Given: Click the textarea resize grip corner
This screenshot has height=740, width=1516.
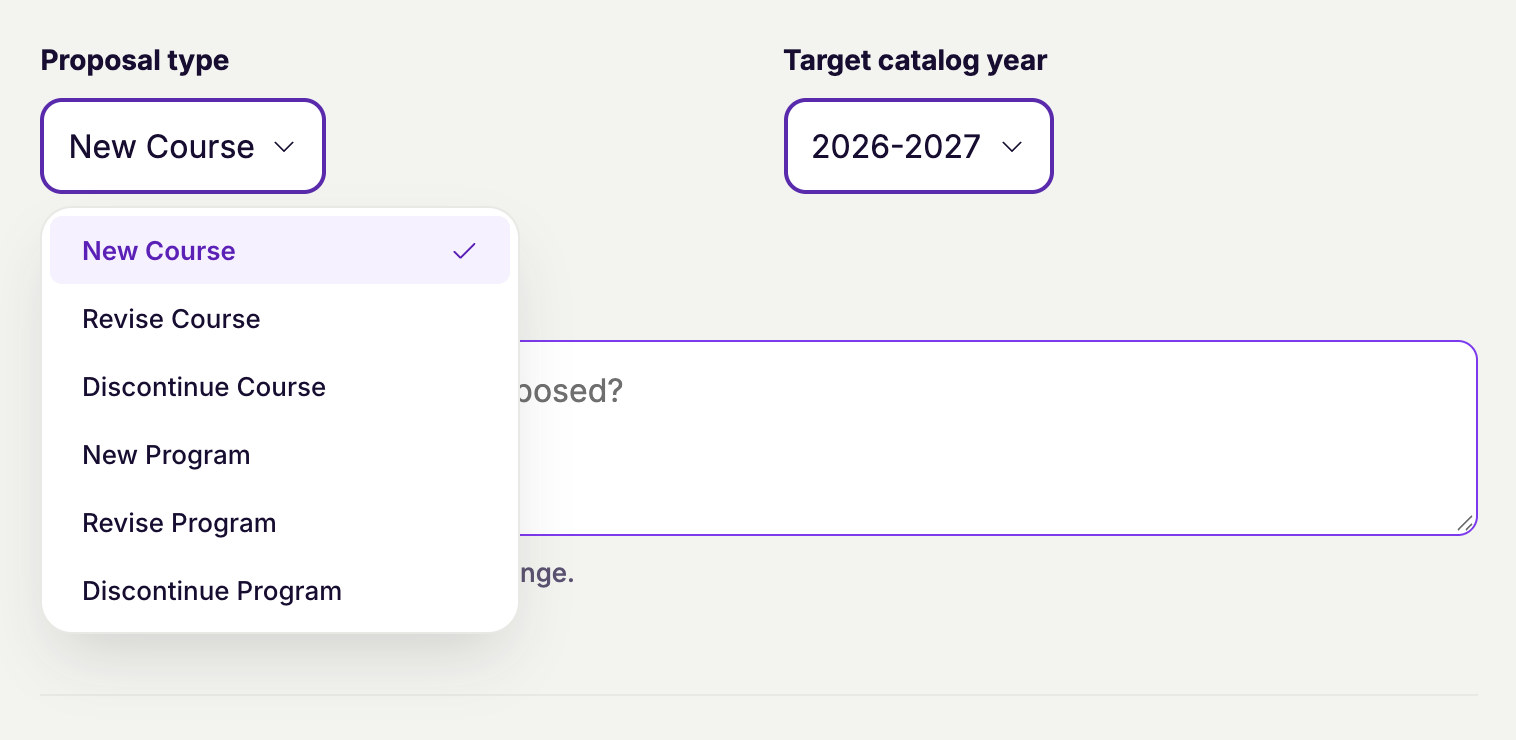Looking at the screenshot, I should (x=1465, y=523).
